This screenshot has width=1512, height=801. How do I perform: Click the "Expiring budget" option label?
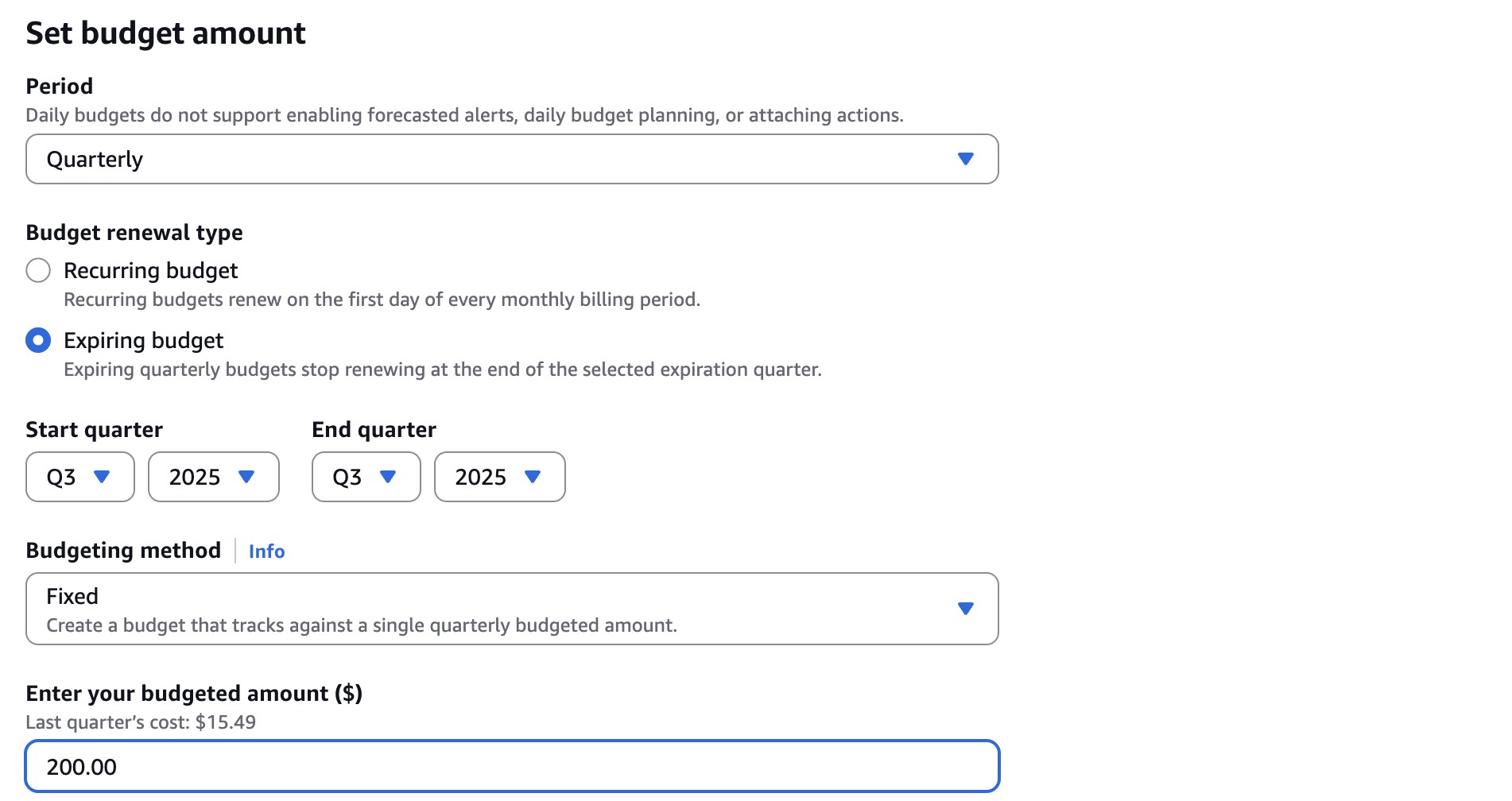(x=143, y=341)
